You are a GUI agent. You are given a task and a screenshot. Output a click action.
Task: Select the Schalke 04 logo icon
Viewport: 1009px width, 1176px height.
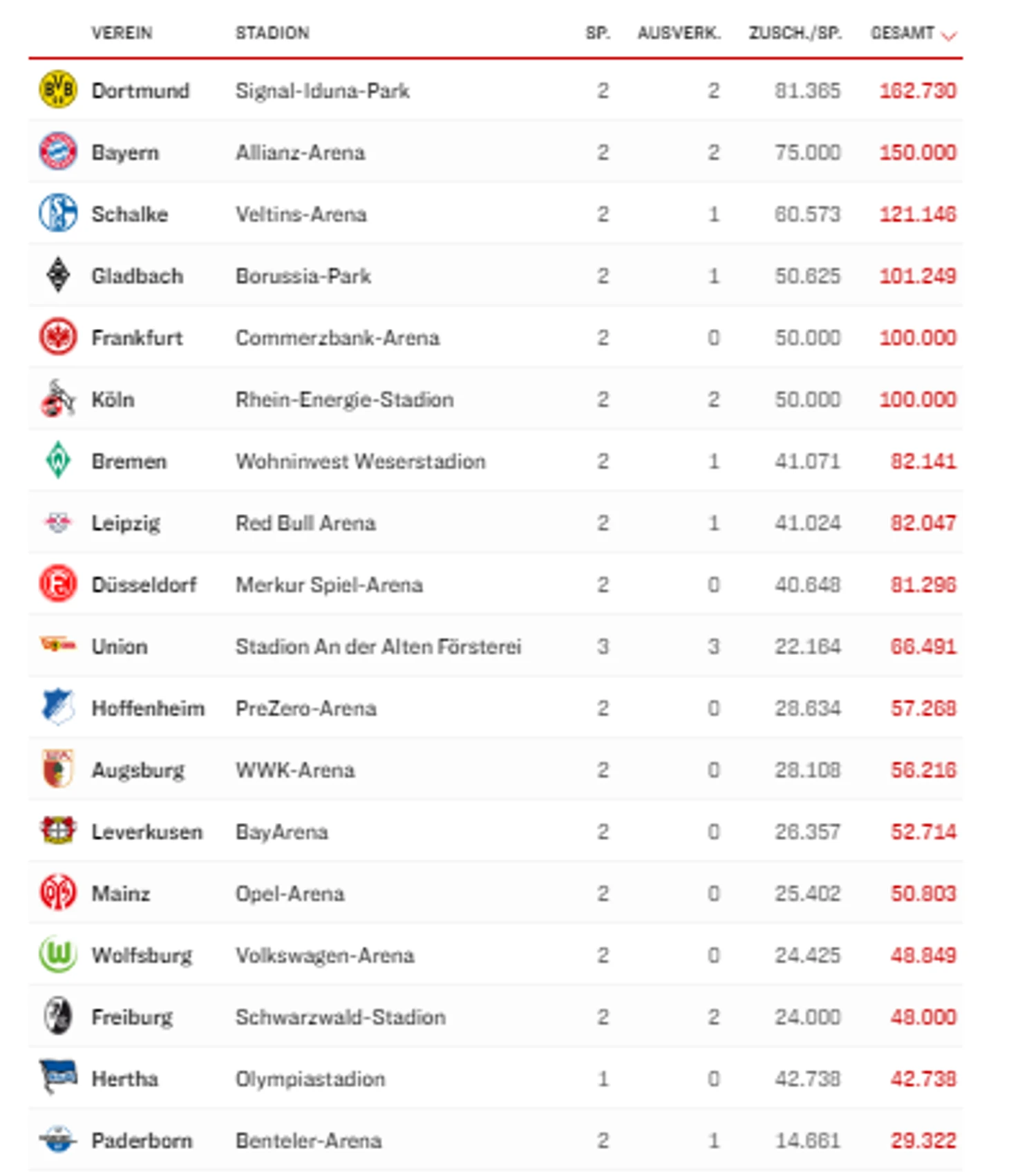point(57,213)
